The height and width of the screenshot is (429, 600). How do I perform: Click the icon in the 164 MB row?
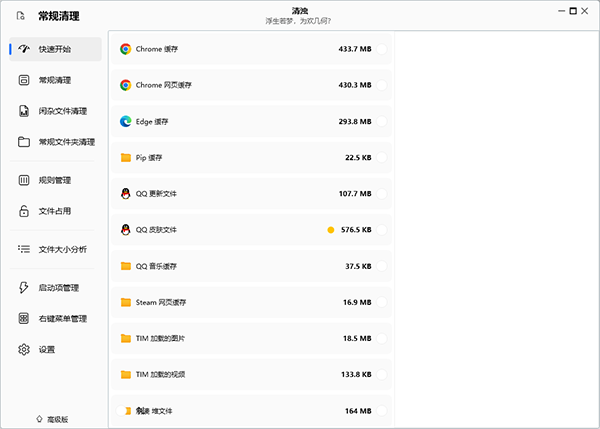click(x=124, y=411)
